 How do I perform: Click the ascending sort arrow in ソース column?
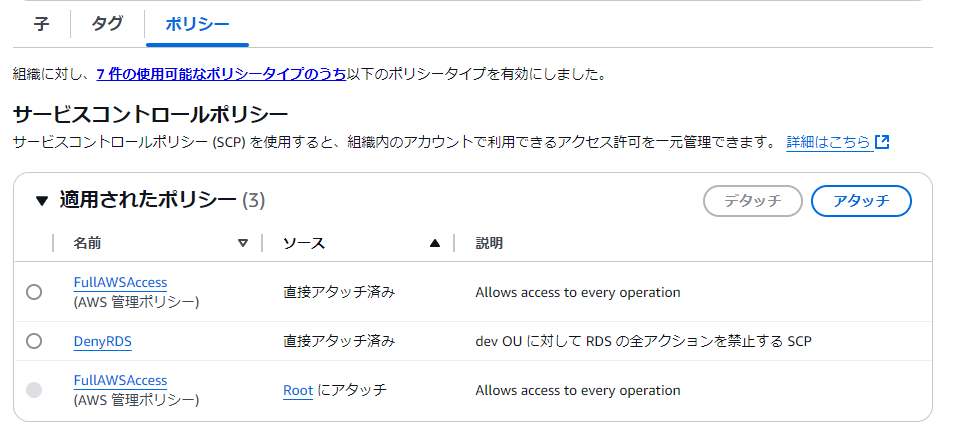[x=434, y=243]
